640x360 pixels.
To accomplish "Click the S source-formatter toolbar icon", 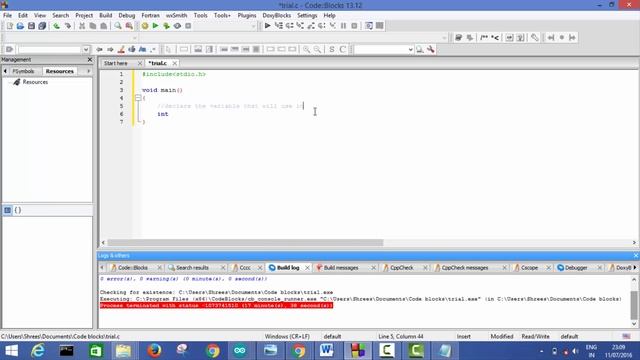I will click(331, 49).
